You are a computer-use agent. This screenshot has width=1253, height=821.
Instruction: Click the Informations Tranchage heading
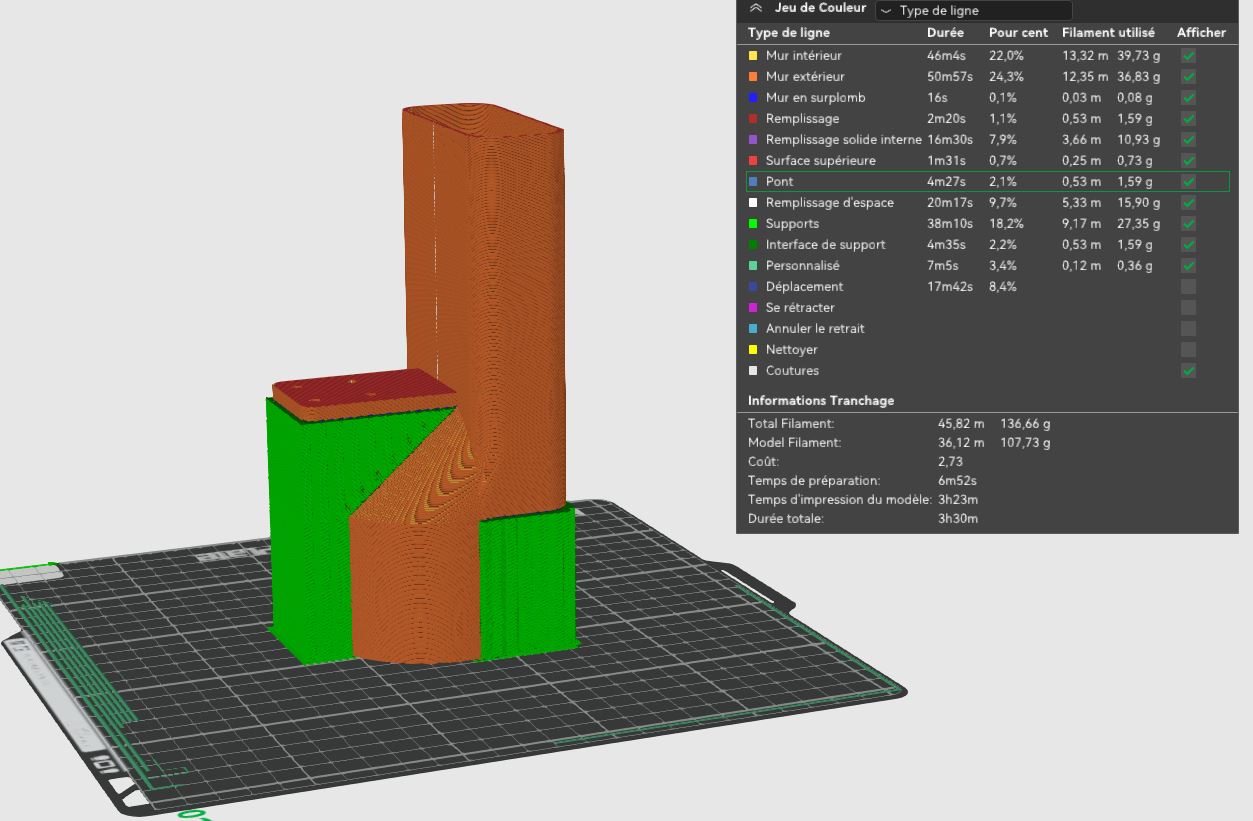[x=821, y=401]
